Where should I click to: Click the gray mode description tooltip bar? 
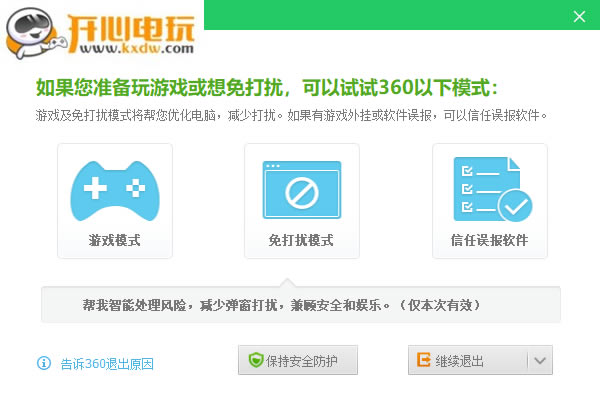point(300,305)
